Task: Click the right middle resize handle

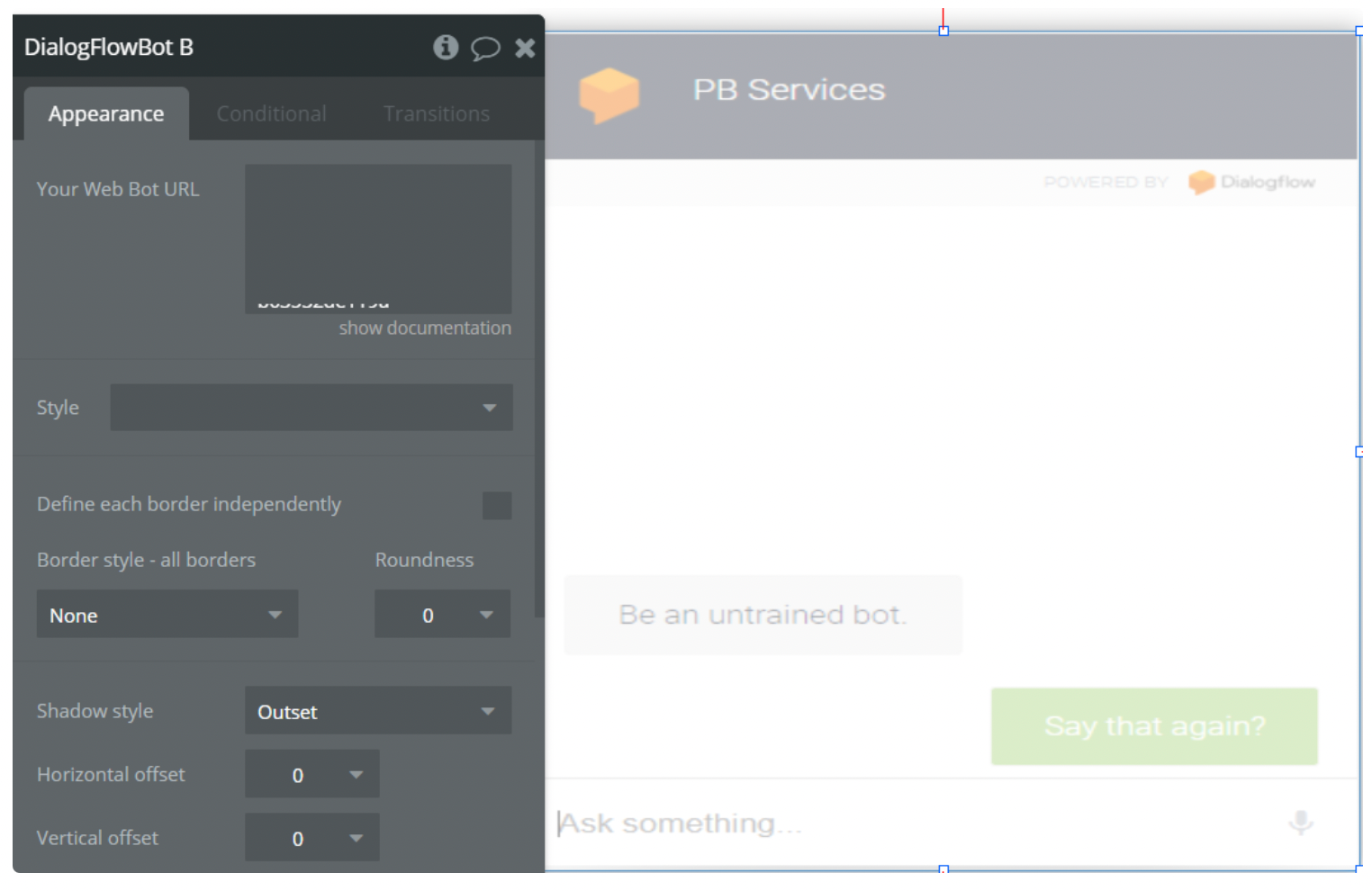Action: (1359, 452)
